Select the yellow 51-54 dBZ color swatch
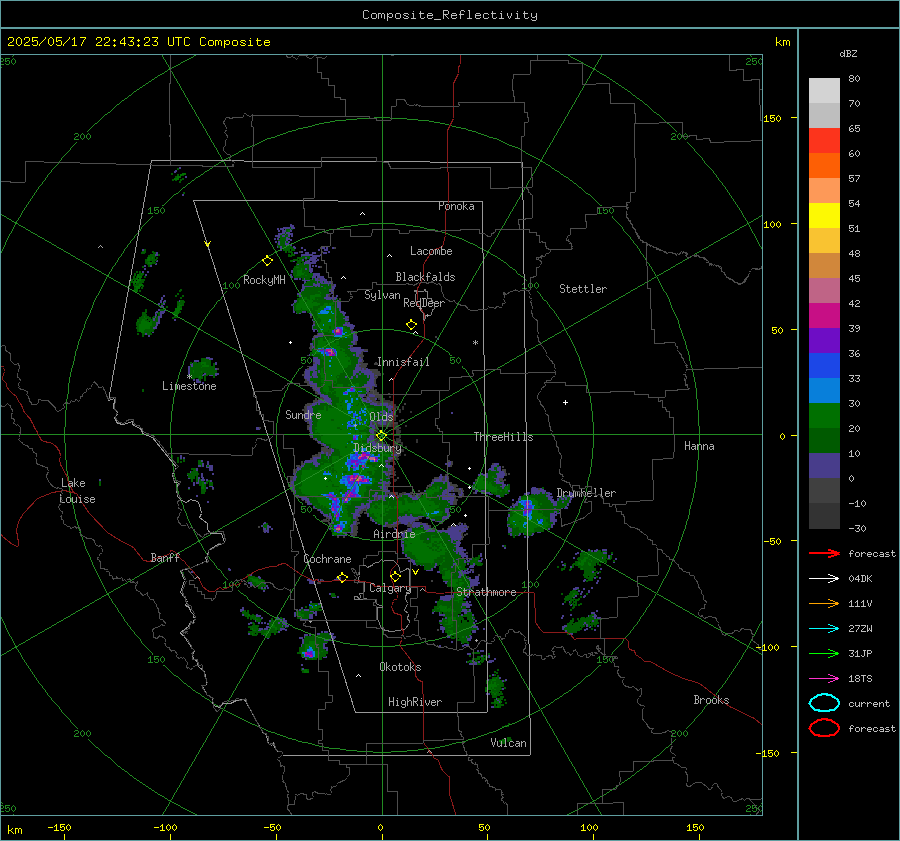The image size is (900, 841). [824, 215]
